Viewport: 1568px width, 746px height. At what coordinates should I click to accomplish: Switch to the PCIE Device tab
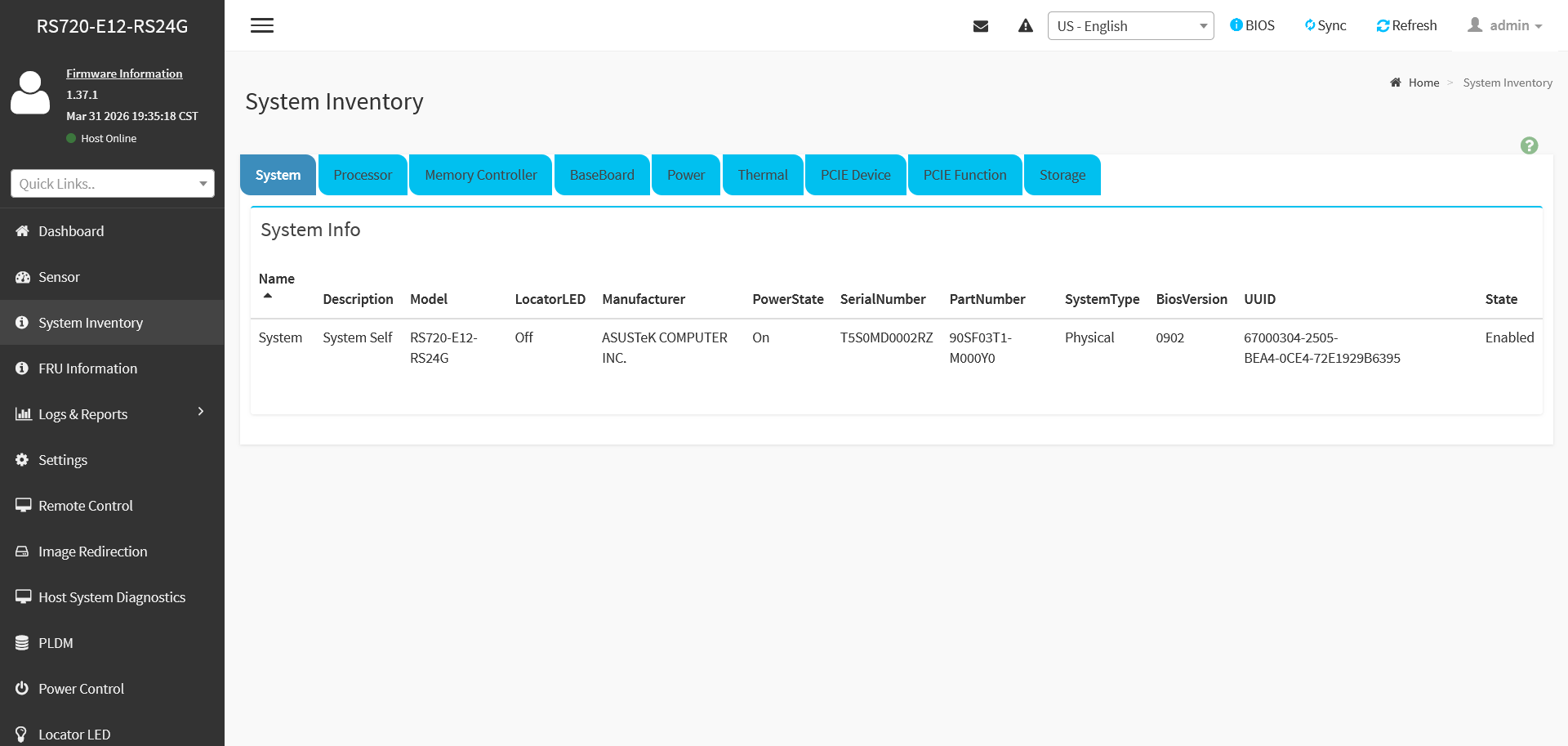coord(856,175)
